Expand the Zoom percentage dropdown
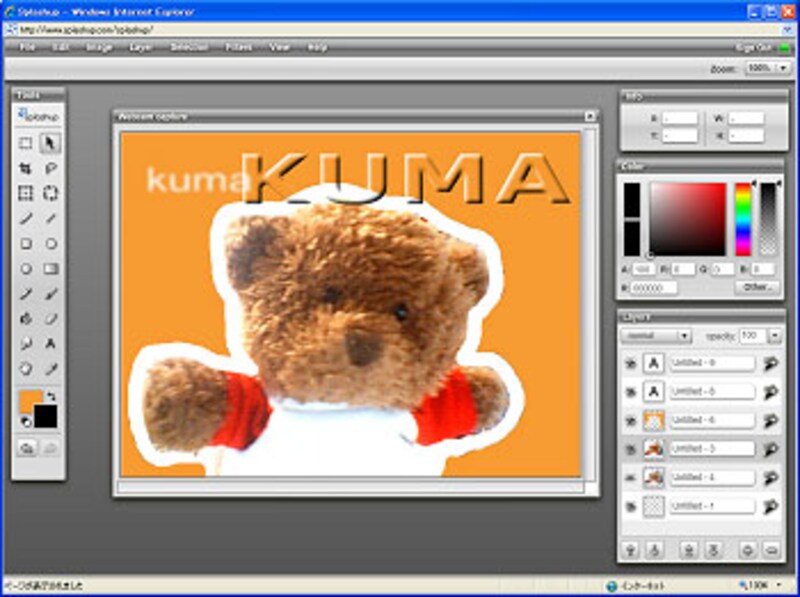800x597 pixels. 782,68
